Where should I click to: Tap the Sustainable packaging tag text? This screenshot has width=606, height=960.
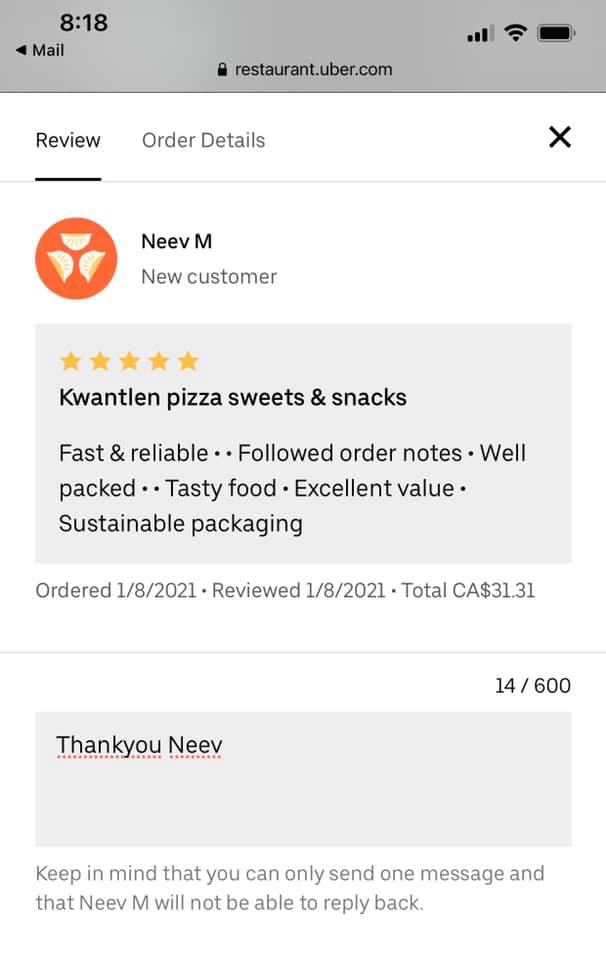181,524
